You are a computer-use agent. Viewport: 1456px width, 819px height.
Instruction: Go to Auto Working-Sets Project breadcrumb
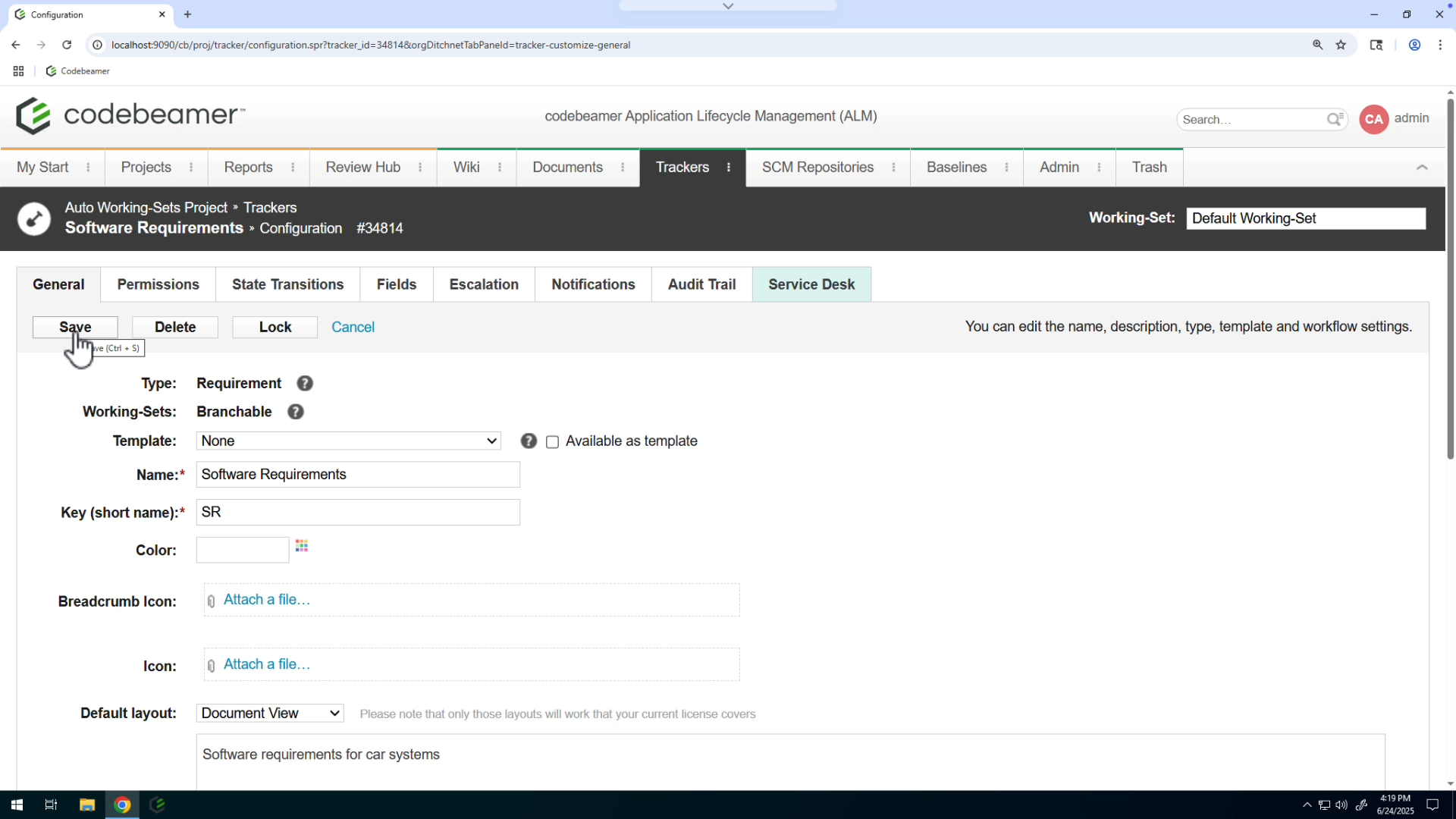pyautogui.click(x=146, y=208)
